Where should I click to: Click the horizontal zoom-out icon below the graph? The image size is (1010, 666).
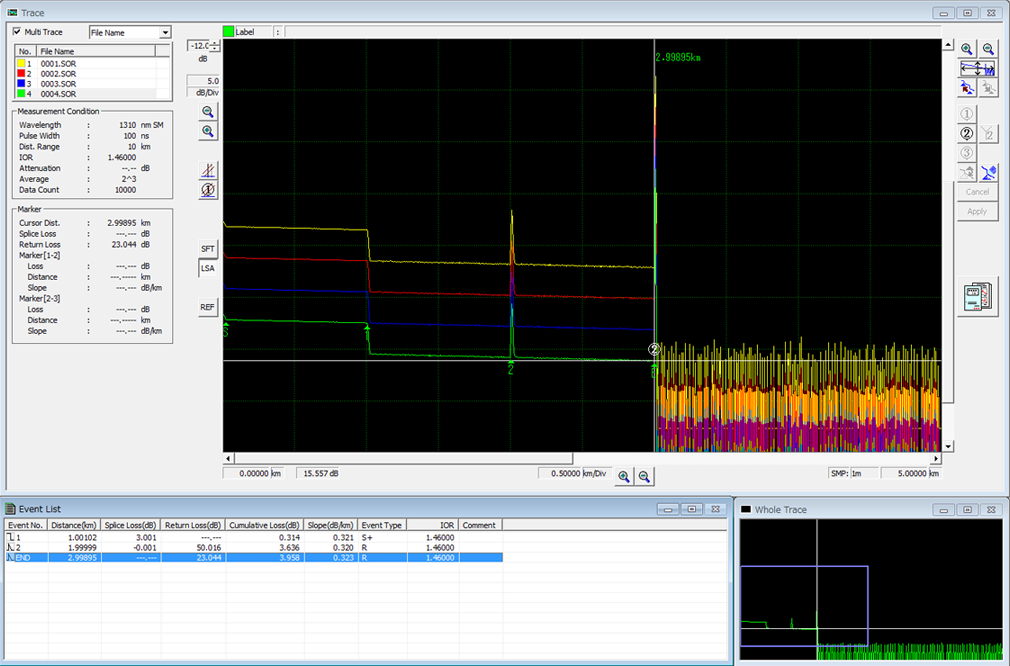[645, 477]
